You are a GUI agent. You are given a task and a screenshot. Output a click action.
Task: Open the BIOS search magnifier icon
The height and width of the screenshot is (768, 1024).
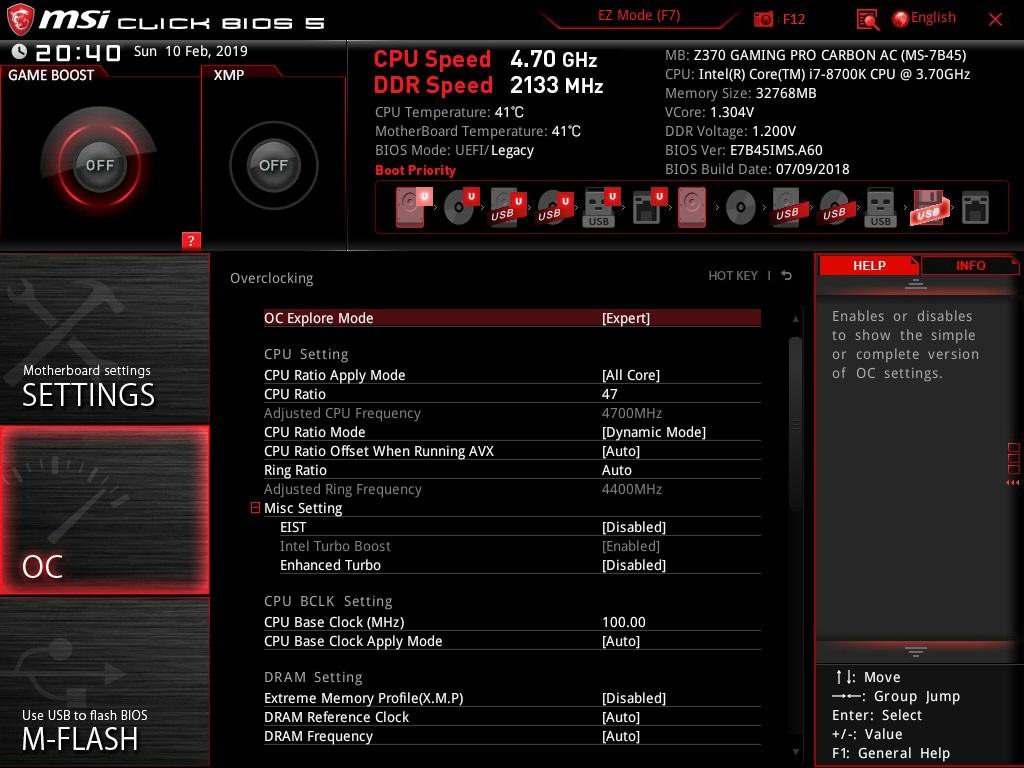click(868, 20)
